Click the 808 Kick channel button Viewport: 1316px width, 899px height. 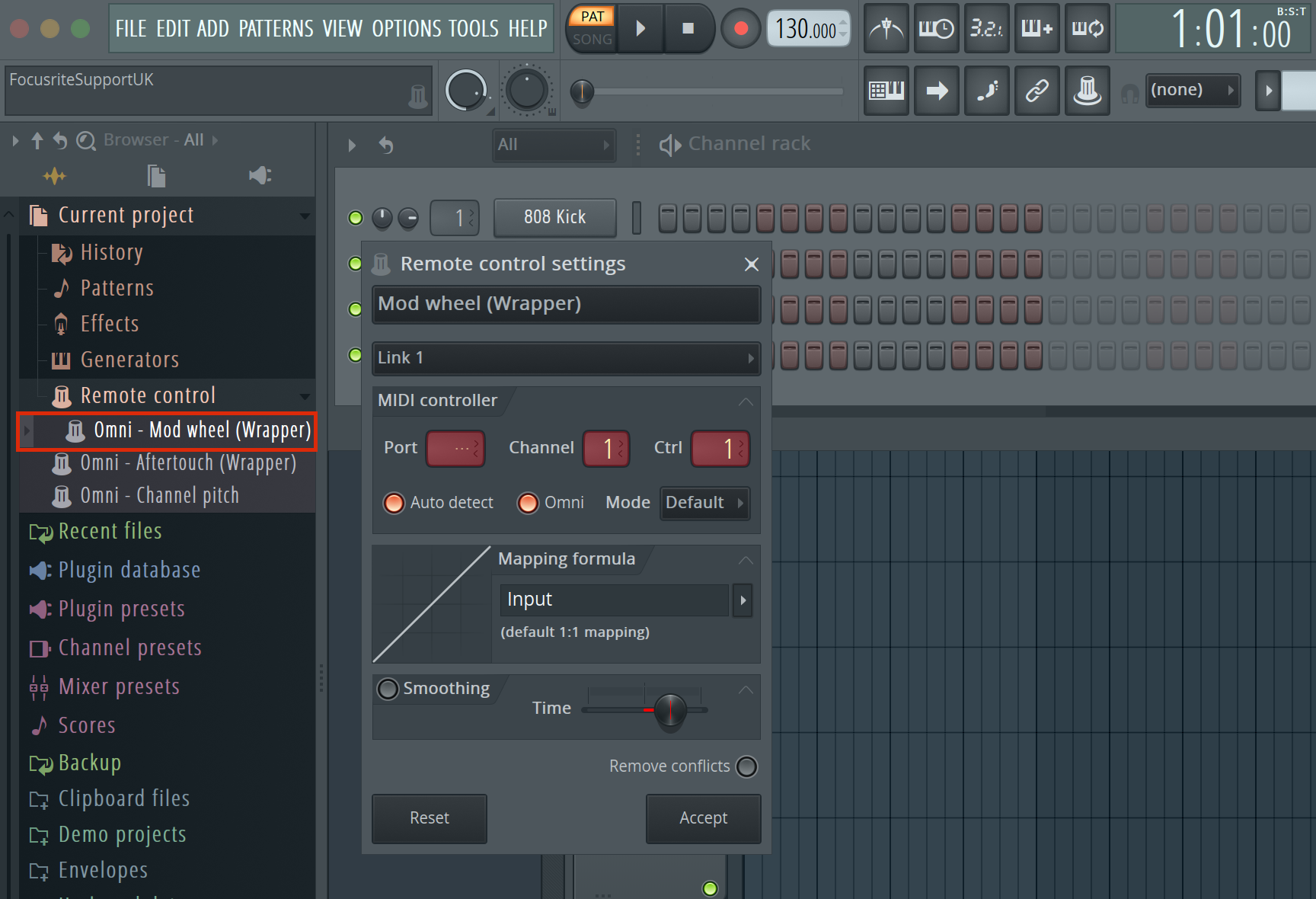point(555,218)
